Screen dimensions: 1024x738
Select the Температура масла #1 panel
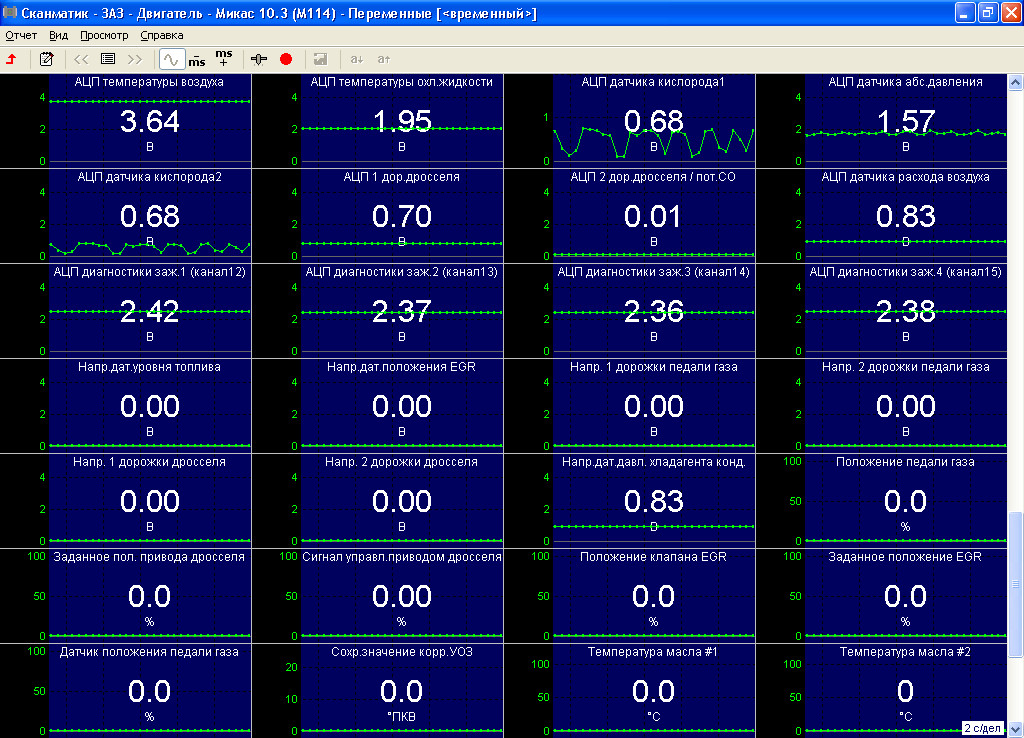pyautogui.click(x=654, y=692)
